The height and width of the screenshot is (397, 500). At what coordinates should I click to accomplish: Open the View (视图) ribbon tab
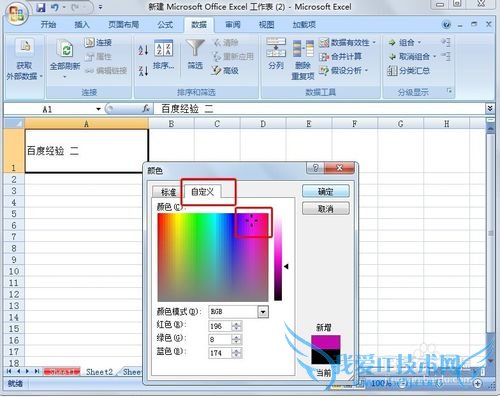[267, 25]
